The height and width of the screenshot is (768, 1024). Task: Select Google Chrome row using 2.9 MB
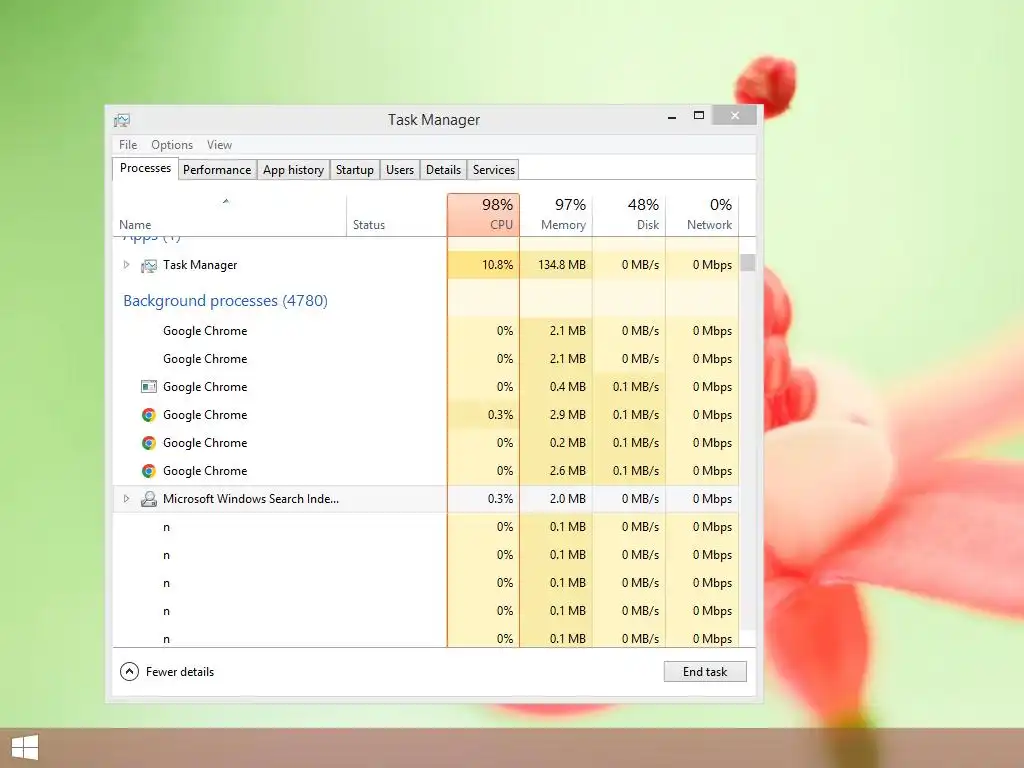(x=426, y=415)
